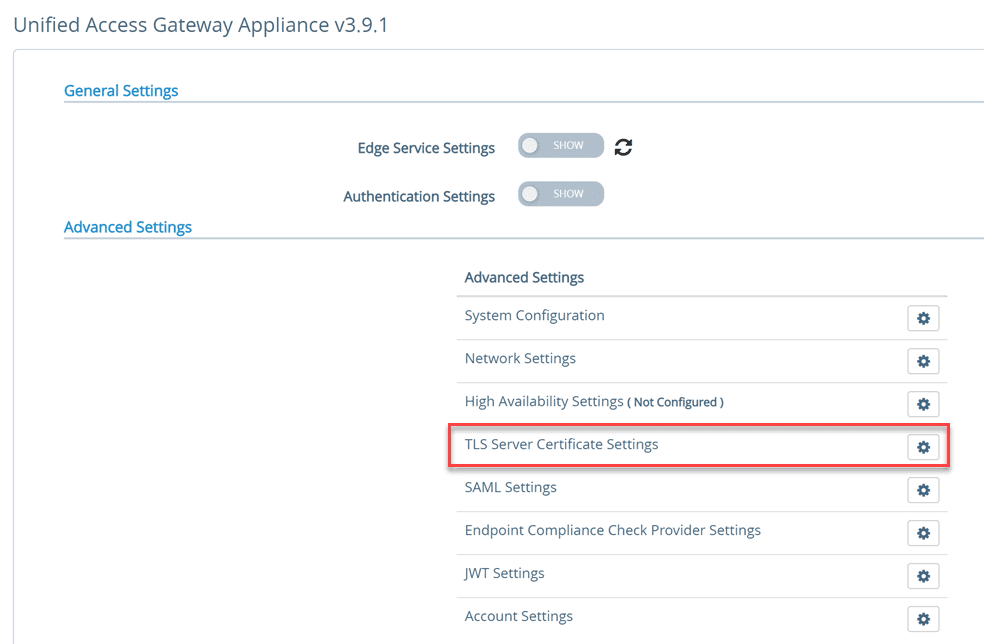The height and width of the screenshot is (644, 984).
Task: Open Endpoint Compliance Check Provider gear icon
Action: [x=923, y=533]
